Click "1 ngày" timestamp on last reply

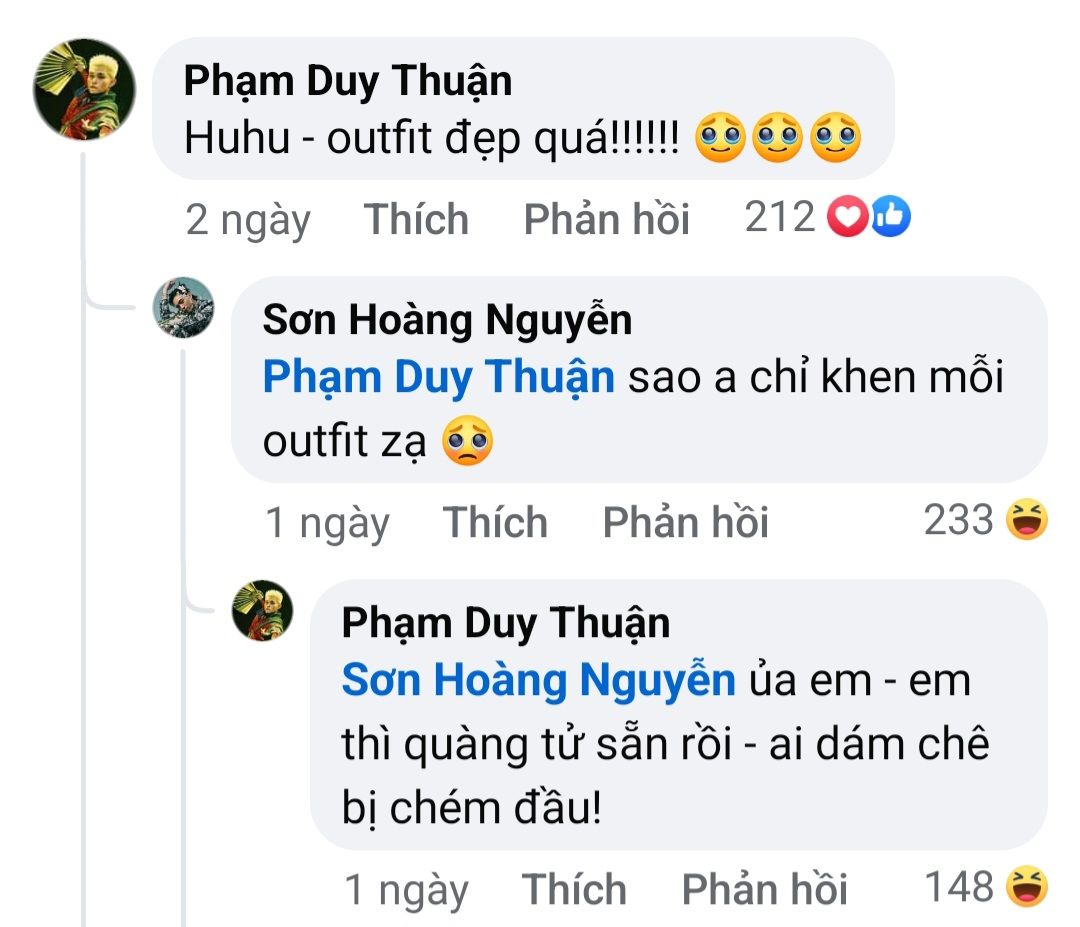pos(406,888)
